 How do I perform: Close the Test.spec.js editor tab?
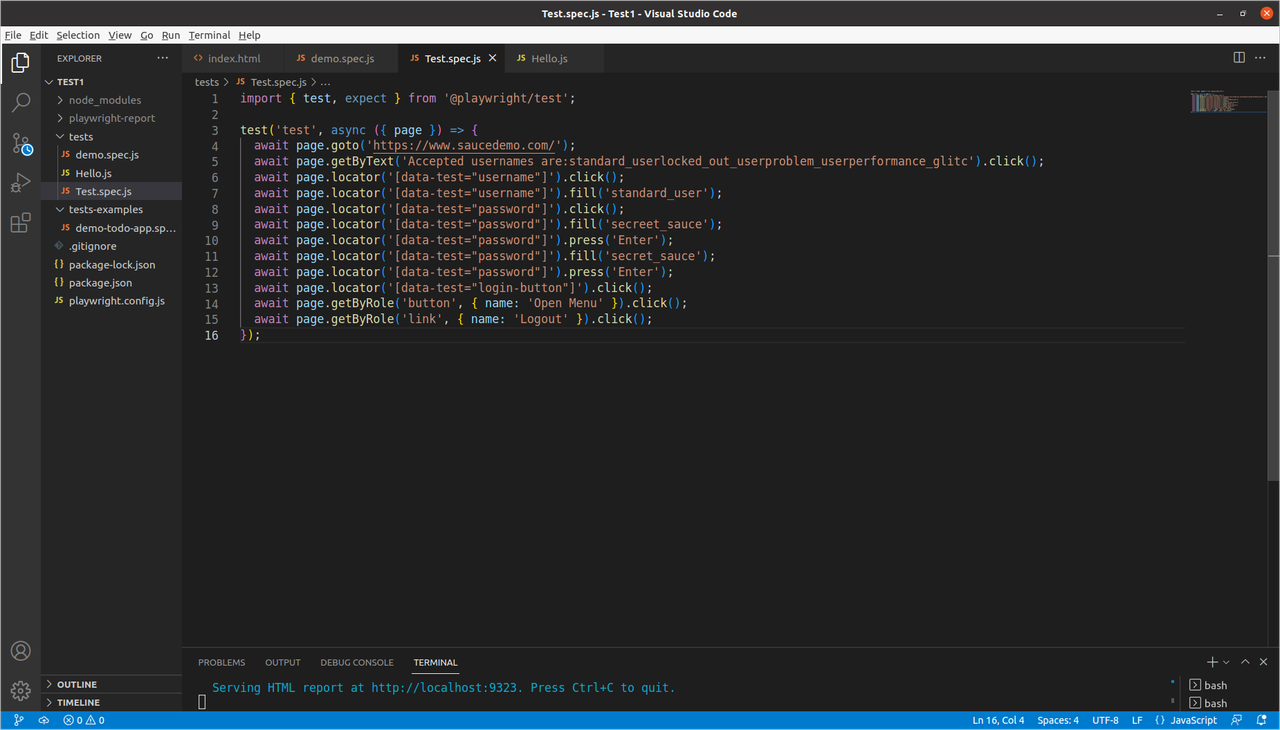pyautogui.click(x=492, y=59)
